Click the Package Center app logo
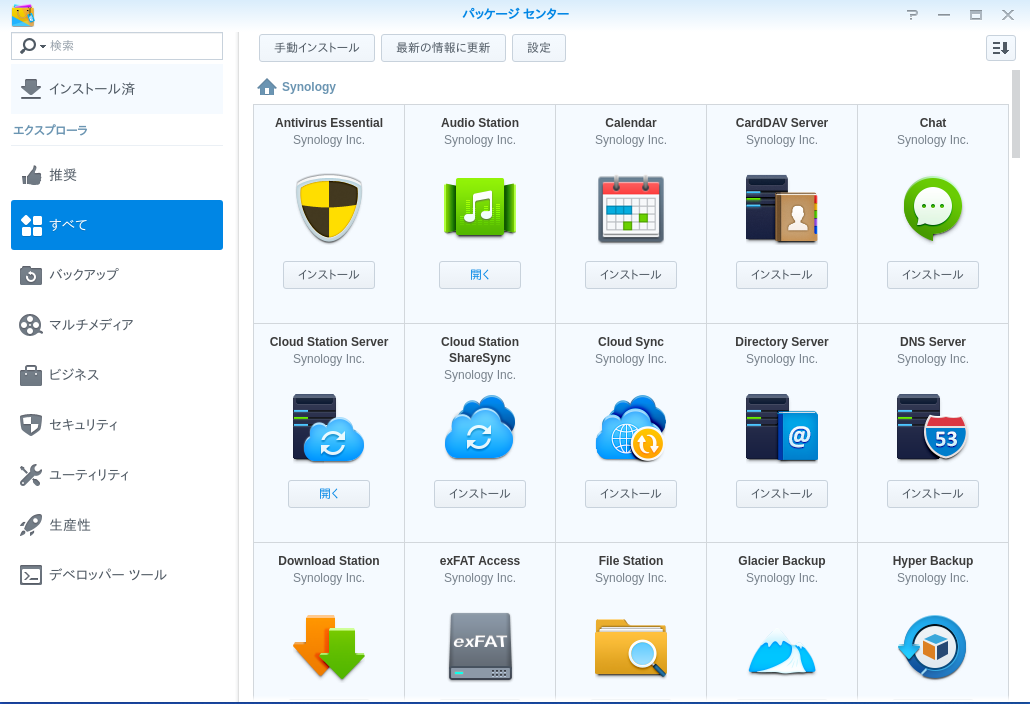The height and width of the screenshot is (704, 1030). click(x=23, y=14)
